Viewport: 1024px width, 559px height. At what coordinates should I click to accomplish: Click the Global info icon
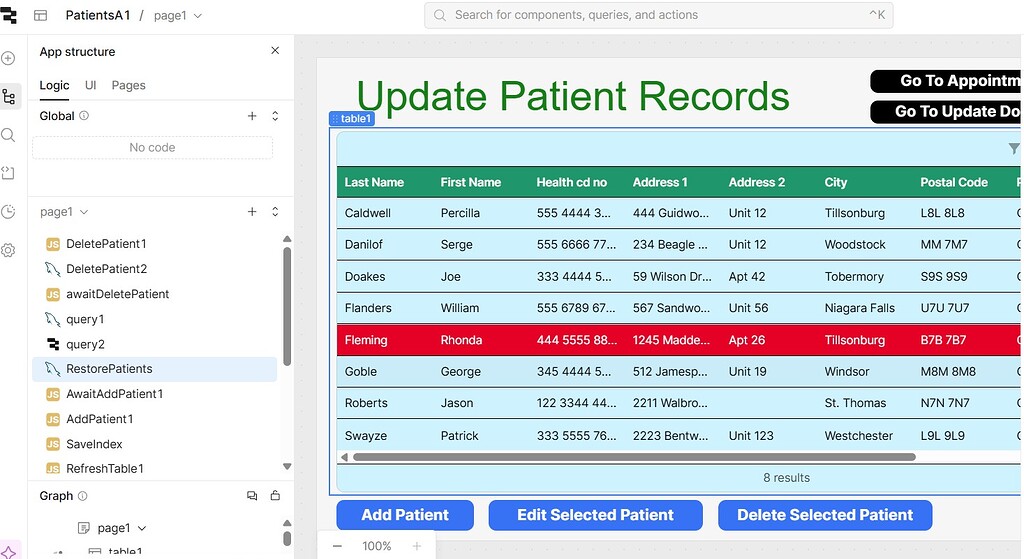click(84, 116)
